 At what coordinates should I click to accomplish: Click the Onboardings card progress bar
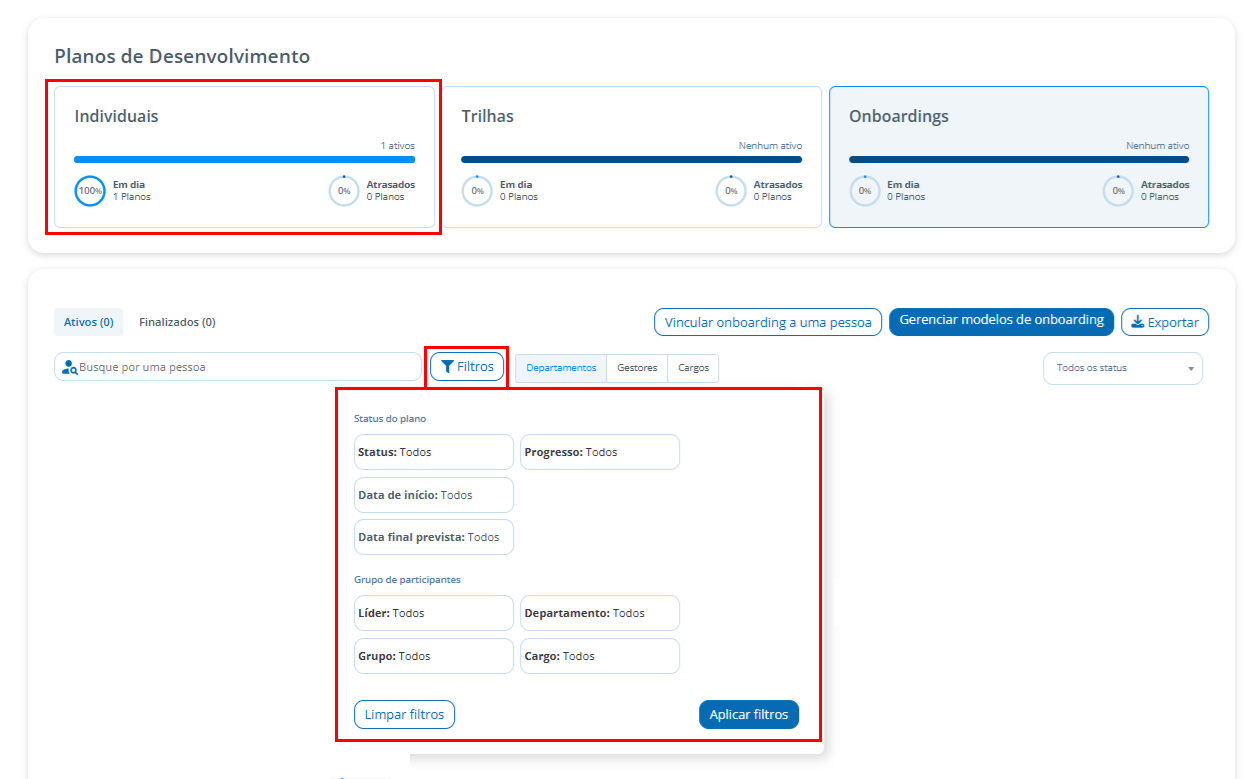tap(1019, 159)
